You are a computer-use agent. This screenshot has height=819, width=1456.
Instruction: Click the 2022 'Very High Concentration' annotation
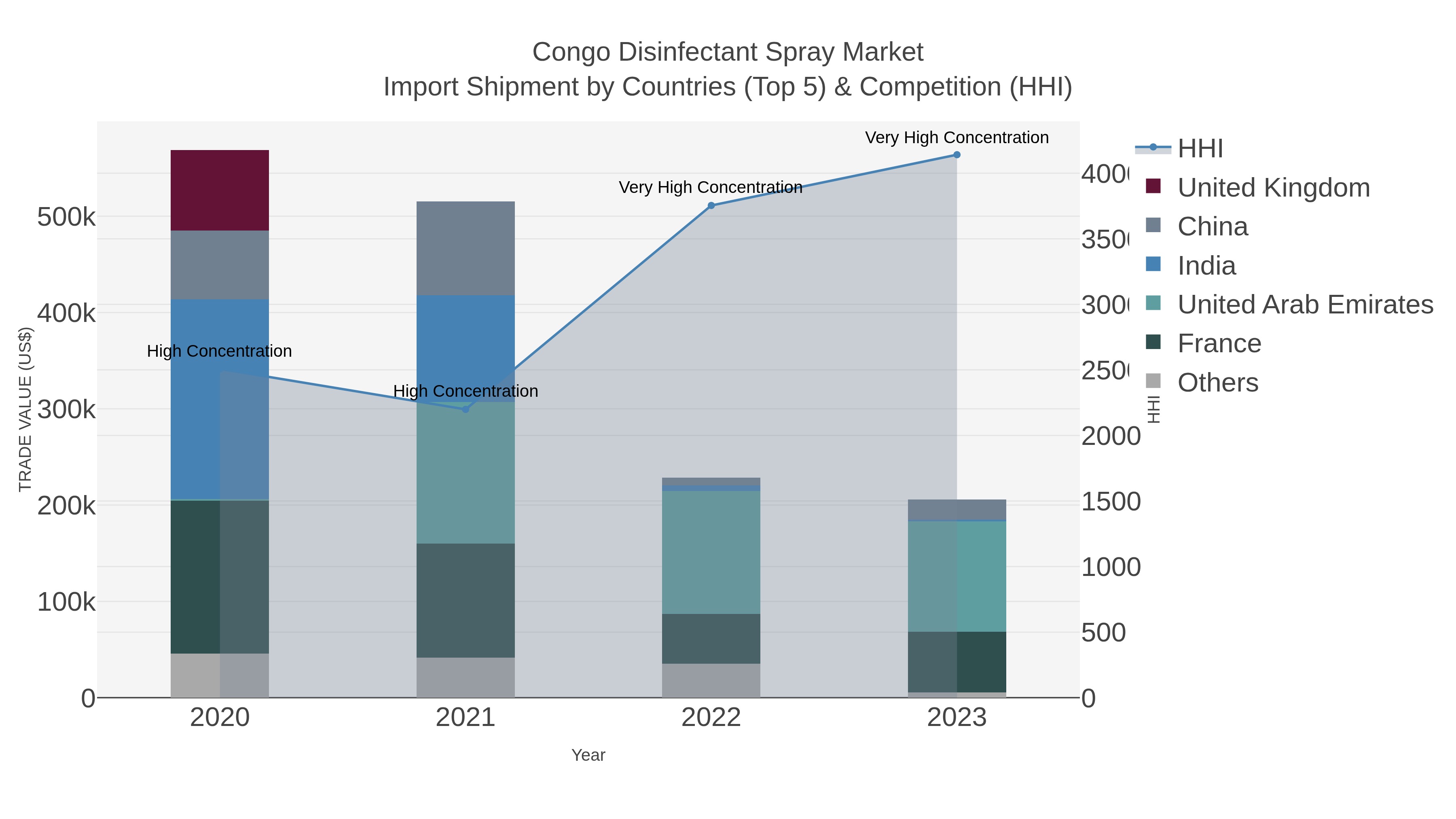click(x=711, y=188)
